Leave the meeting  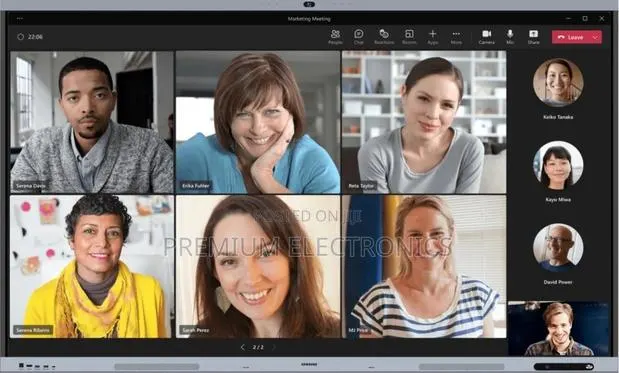[x=571, y=37]
